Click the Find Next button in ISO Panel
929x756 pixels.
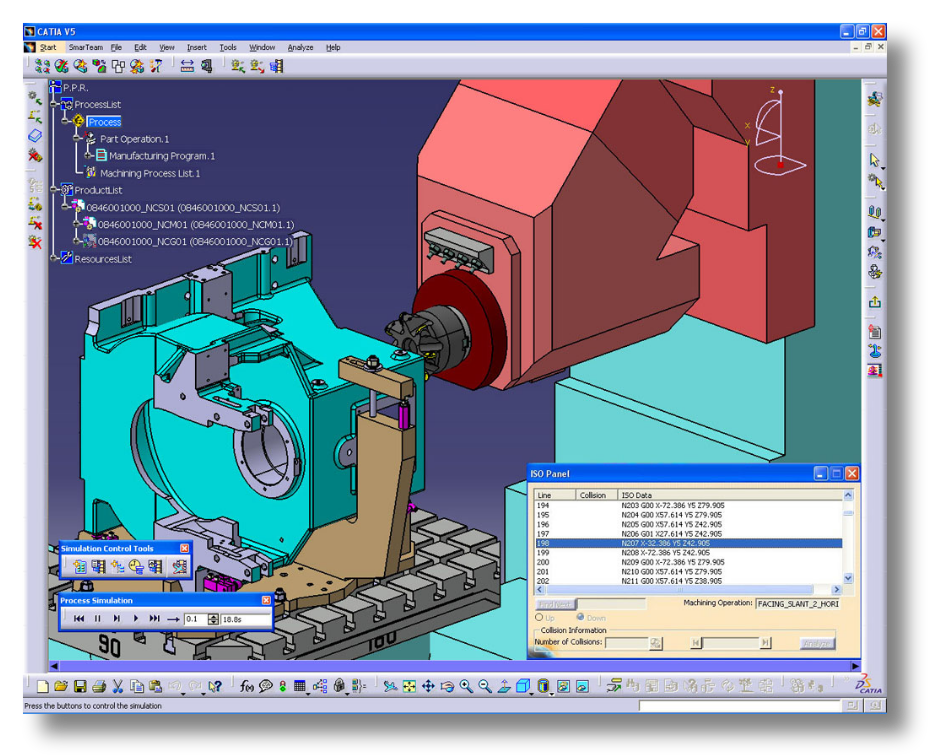[x=555, y=604]
